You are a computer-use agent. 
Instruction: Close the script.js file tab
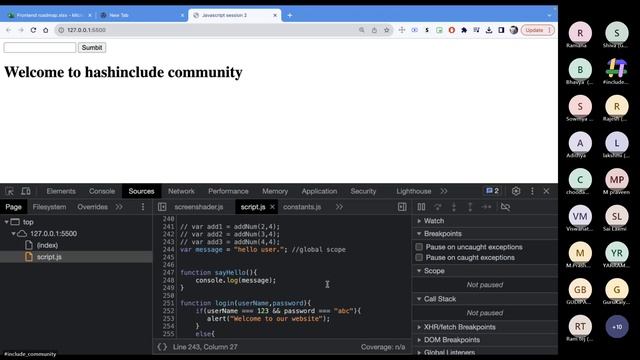tap(272, 207)
